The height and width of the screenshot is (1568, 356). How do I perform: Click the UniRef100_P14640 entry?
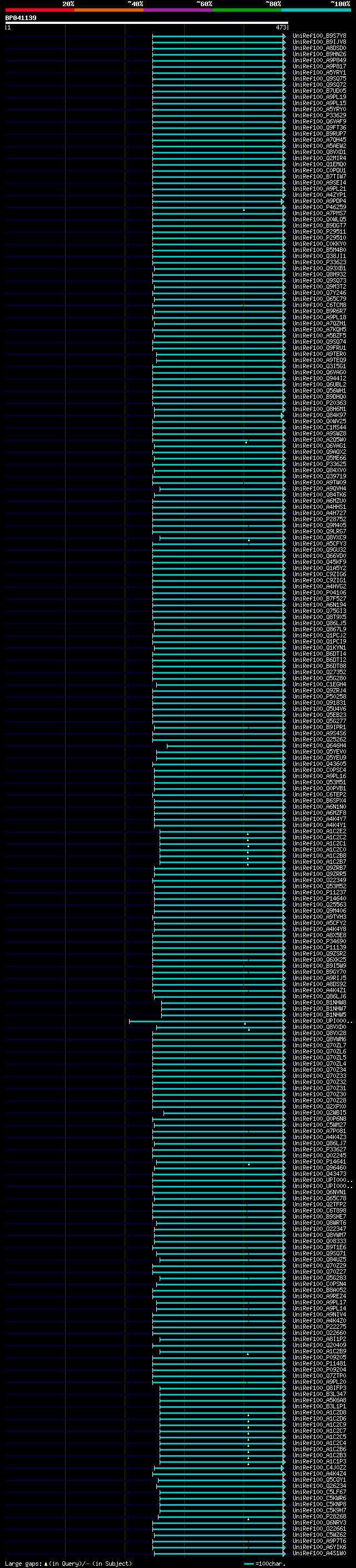pyautogui.click(x=319, y=898)
